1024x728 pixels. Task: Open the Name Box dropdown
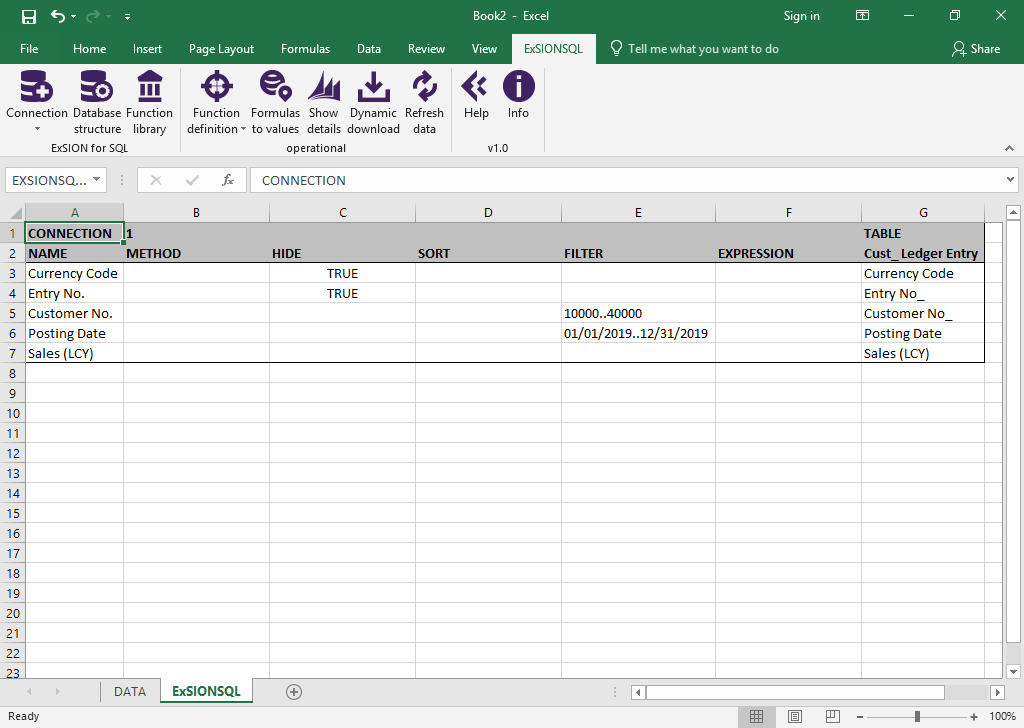click(x=97, y=180)
